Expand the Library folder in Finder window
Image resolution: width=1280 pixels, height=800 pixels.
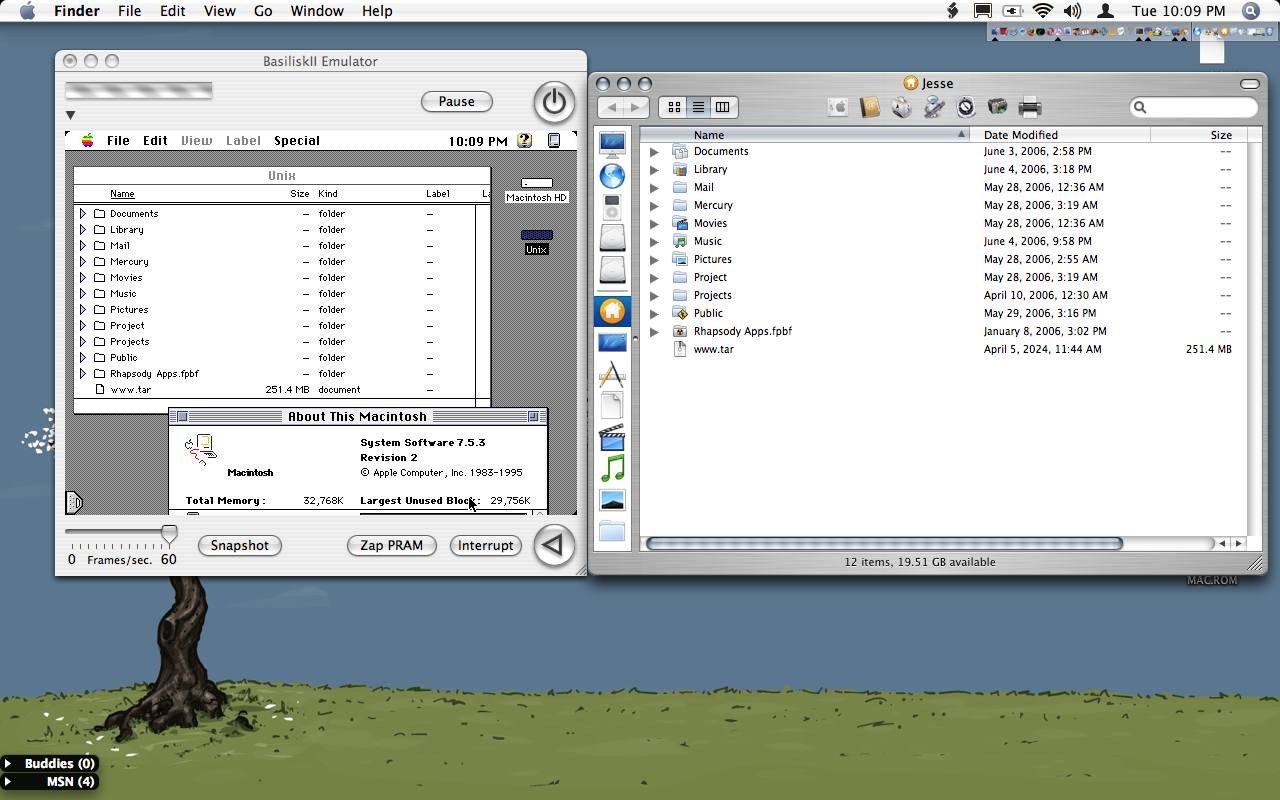coord(654,170)
